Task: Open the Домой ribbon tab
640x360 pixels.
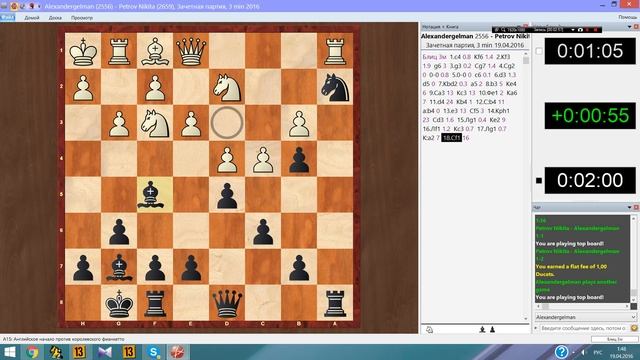Action: [32, 18]
